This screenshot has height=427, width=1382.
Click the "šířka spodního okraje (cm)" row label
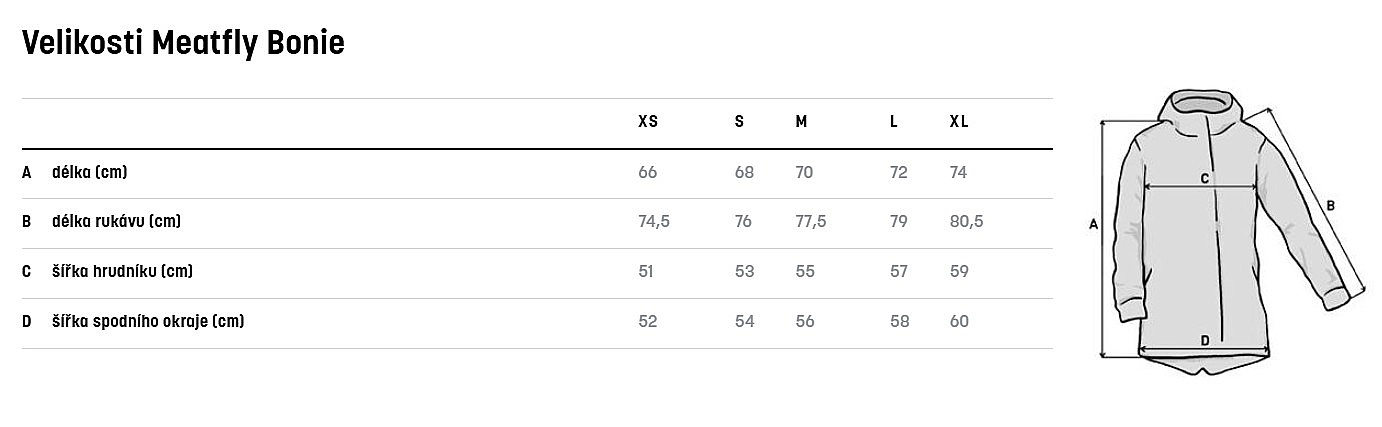pyautogui.click(x=148, y=321)
